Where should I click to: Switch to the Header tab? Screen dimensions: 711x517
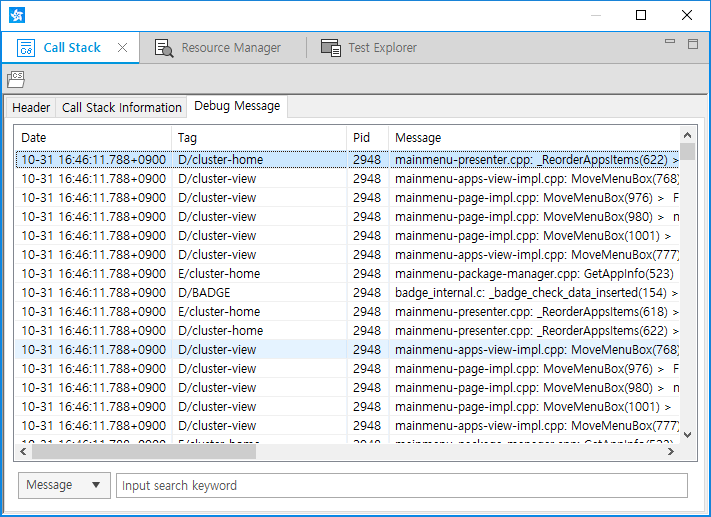pyautogui.click(x=31, y=107)
